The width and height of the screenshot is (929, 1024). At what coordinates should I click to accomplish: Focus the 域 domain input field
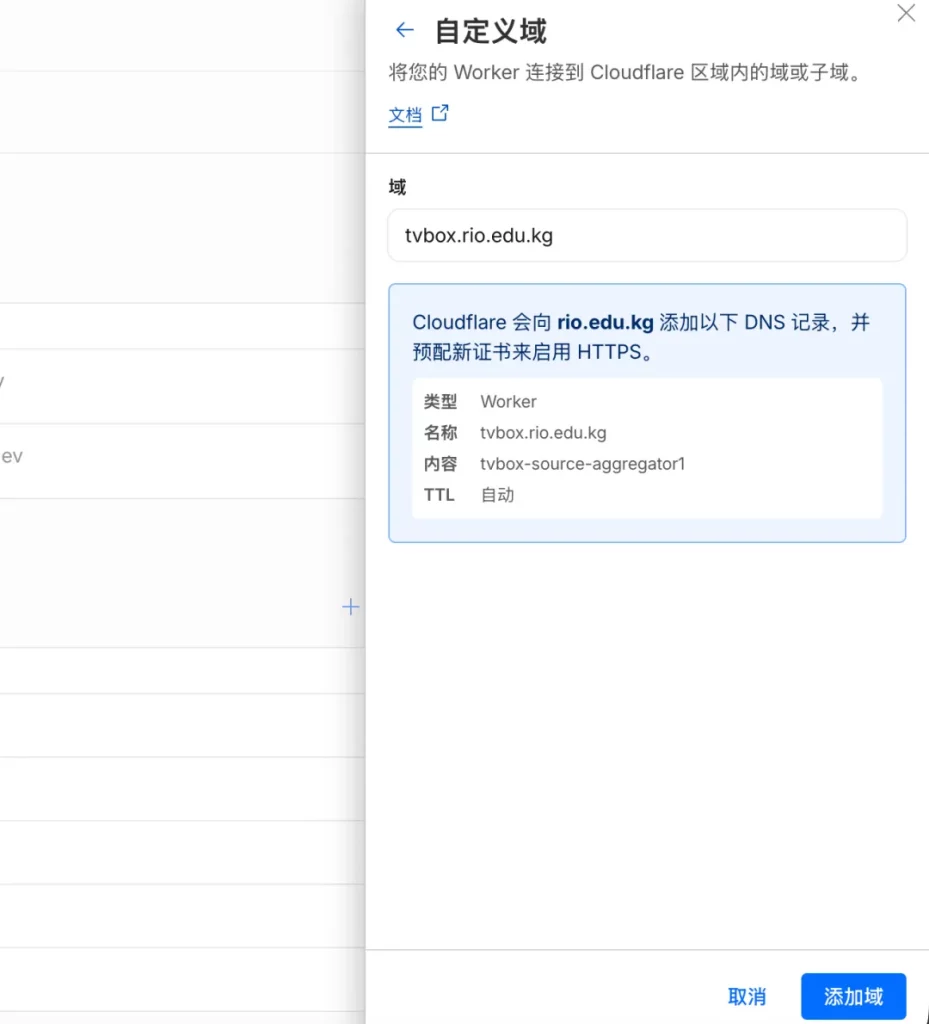tap(647, 235)
